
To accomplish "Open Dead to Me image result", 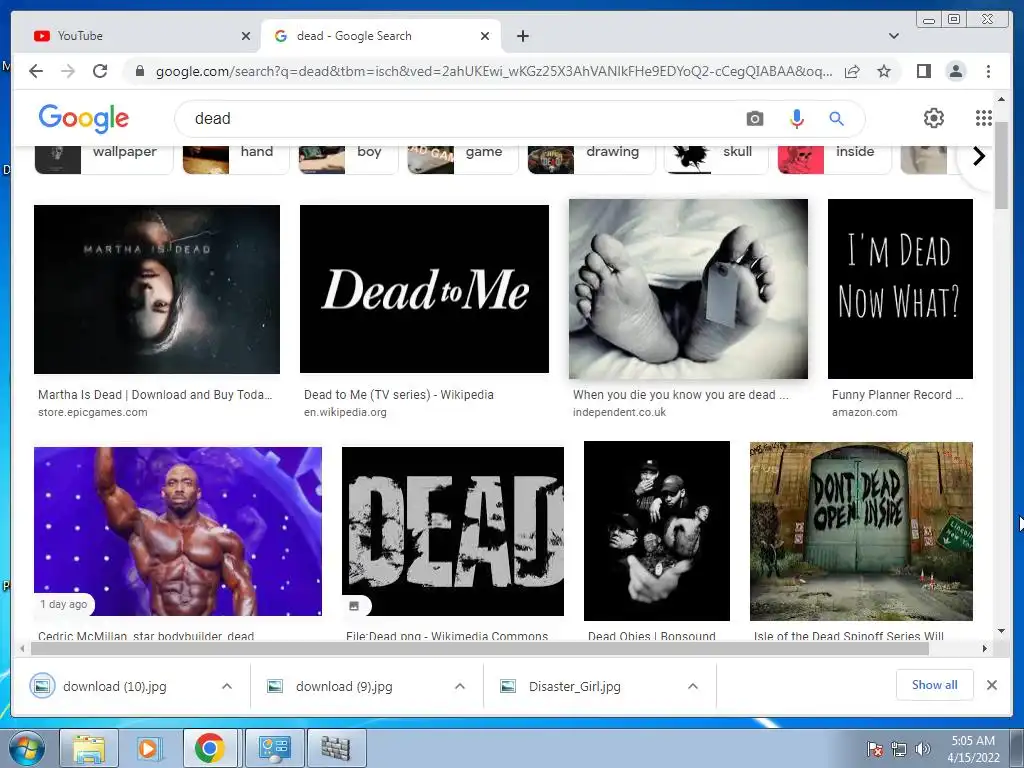I will 424,289.
